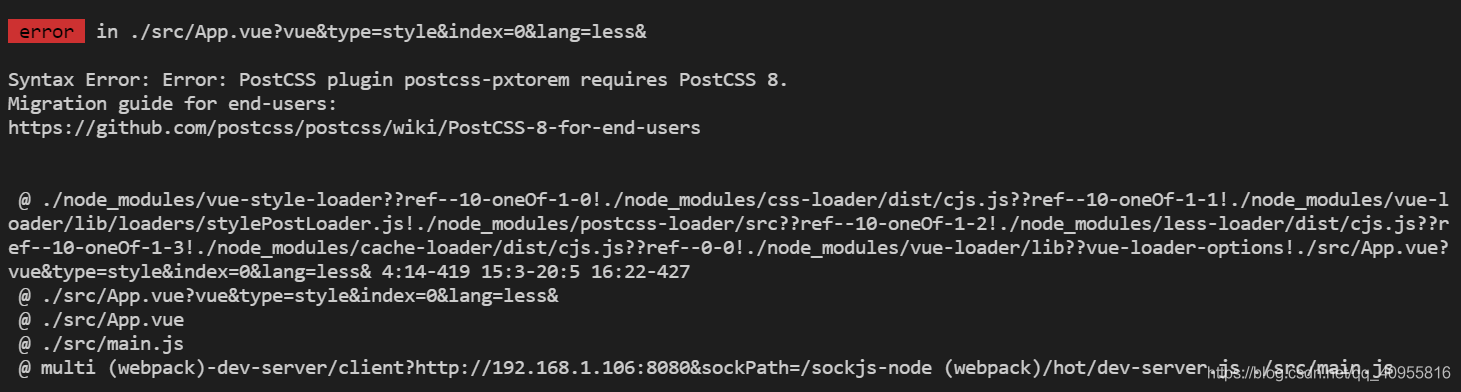This screenshot has width=1461, height=392.
Task: Open the github.com PostCSS-8-for-end-users link
Action: [354, 128]
